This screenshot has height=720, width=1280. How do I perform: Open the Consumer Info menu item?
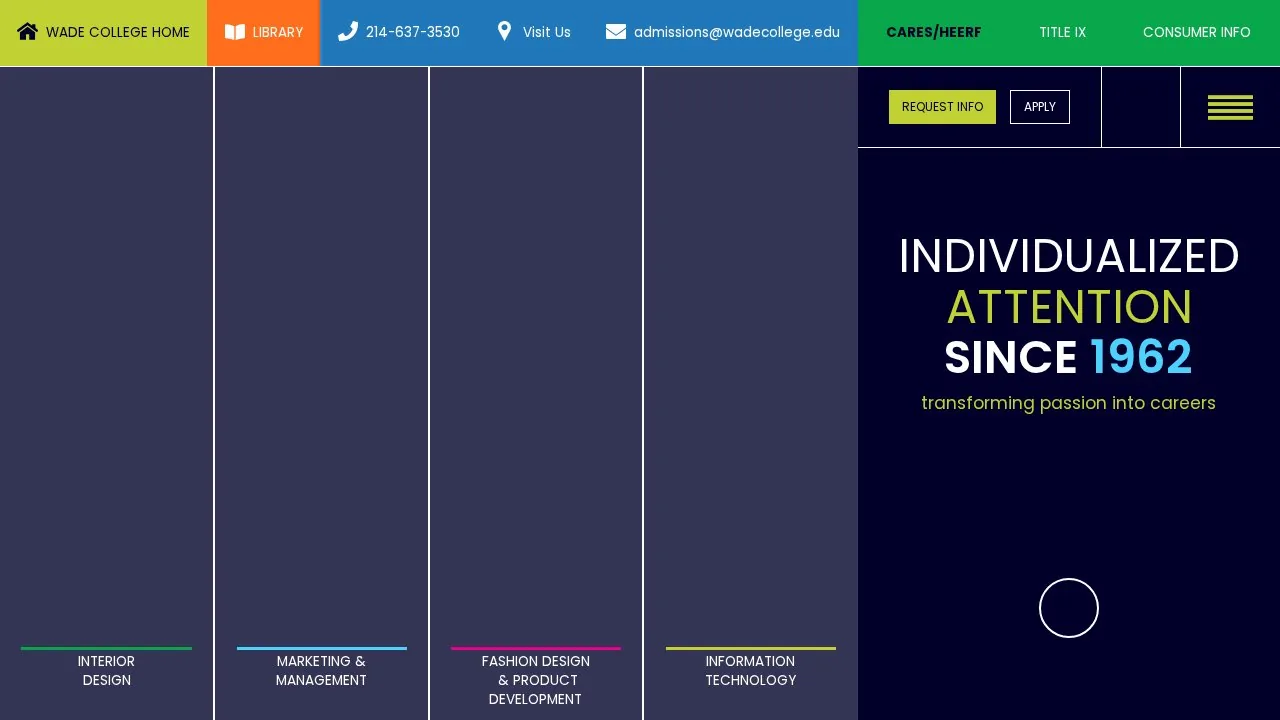coord(1197,33)
